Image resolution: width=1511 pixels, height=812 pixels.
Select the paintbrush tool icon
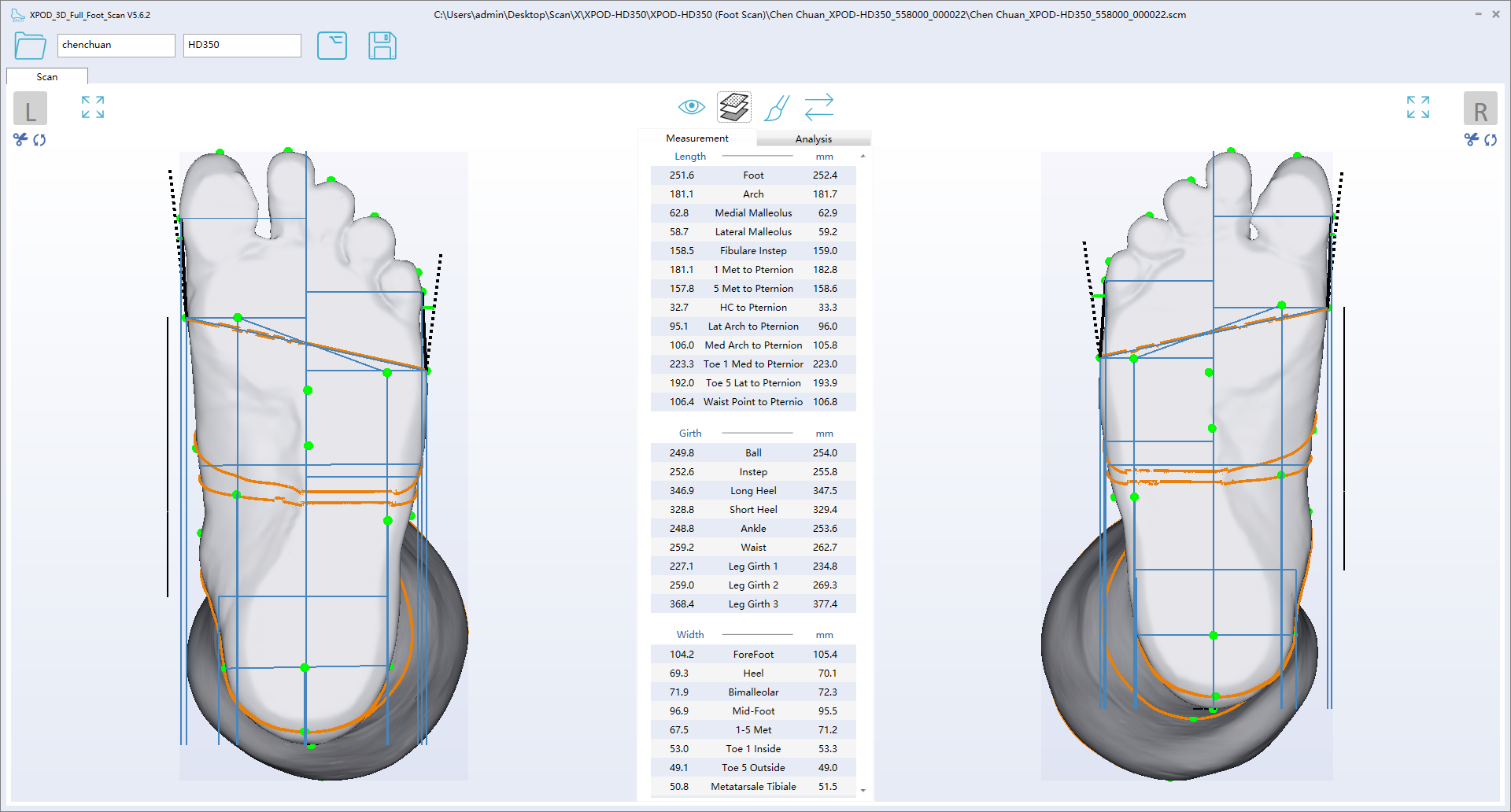coord(776,108)
